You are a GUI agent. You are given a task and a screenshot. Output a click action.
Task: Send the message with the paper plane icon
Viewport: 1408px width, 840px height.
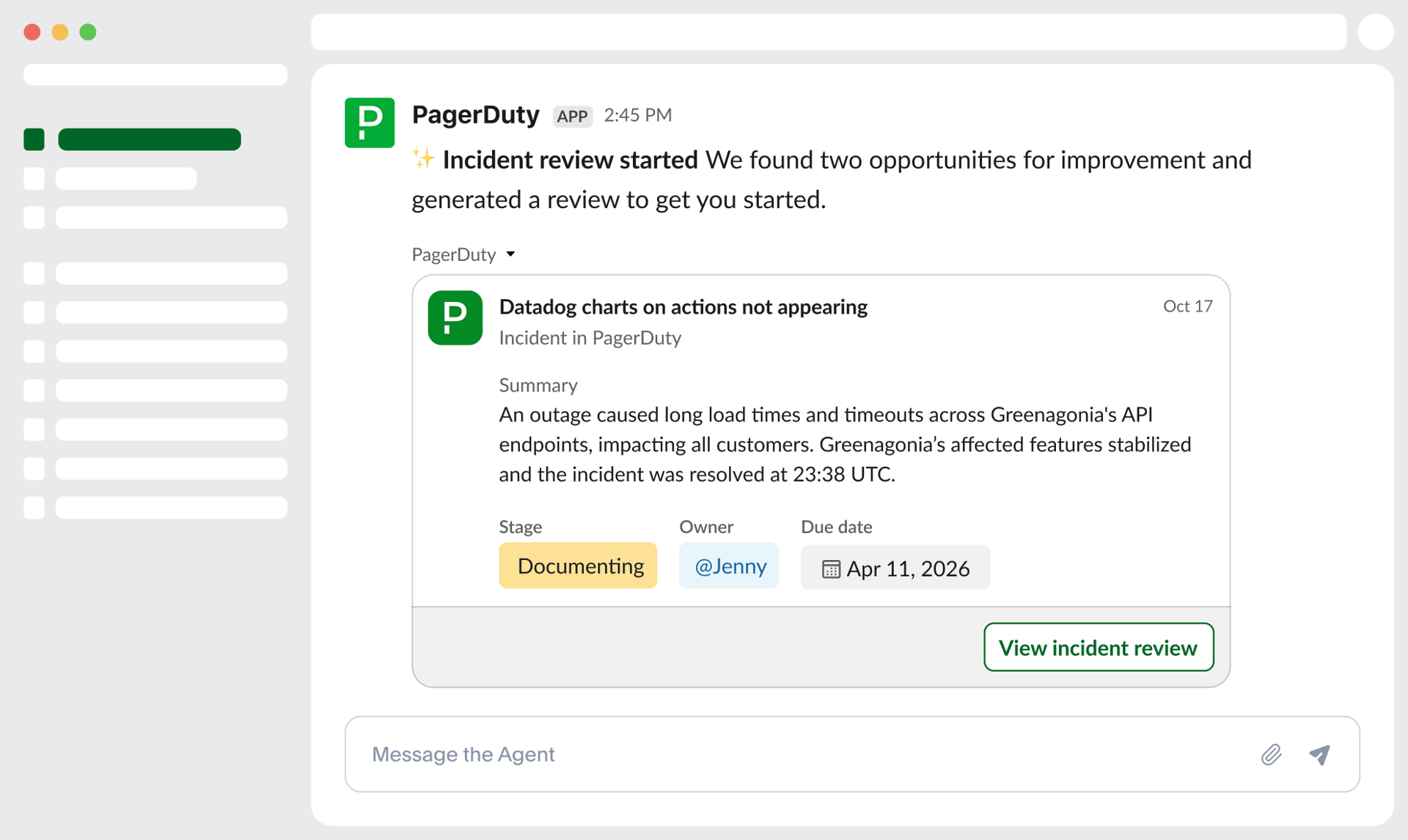(1320, 754)
